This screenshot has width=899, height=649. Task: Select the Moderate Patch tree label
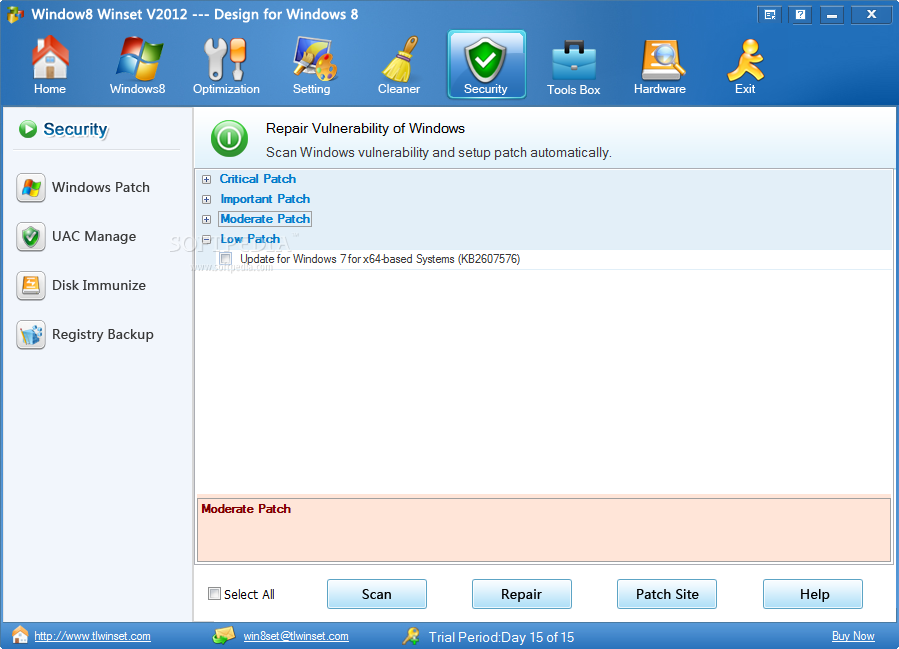pos(265,219)
